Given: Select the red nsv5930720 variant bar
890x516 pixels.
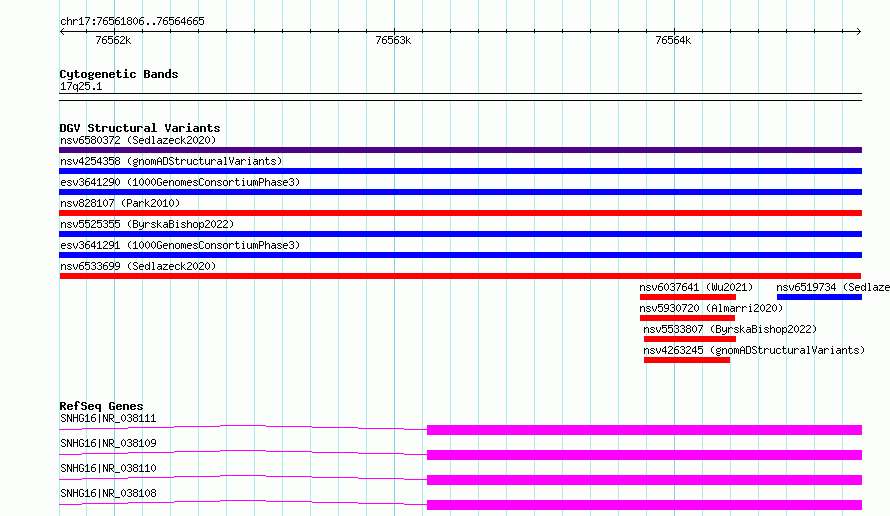Looking at the screenshot, I should click(x=687, y=318).
